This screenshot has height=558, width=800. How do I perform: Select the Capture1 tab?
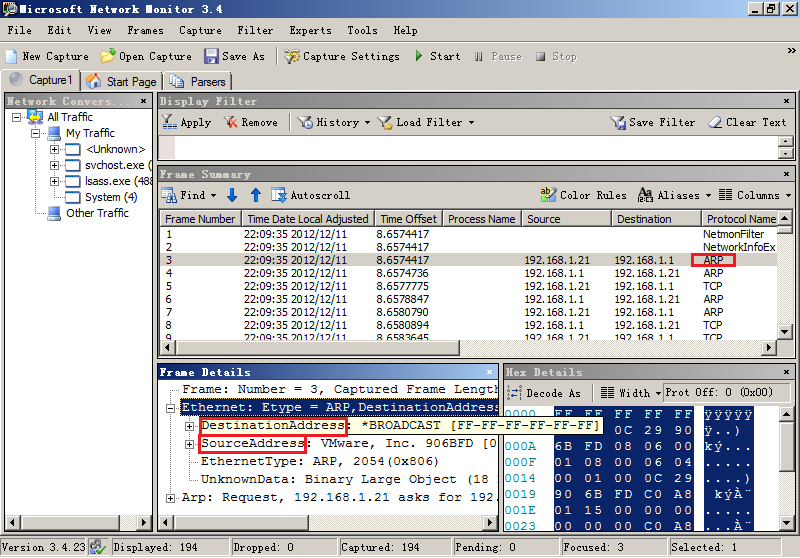(x=41, y=80)
